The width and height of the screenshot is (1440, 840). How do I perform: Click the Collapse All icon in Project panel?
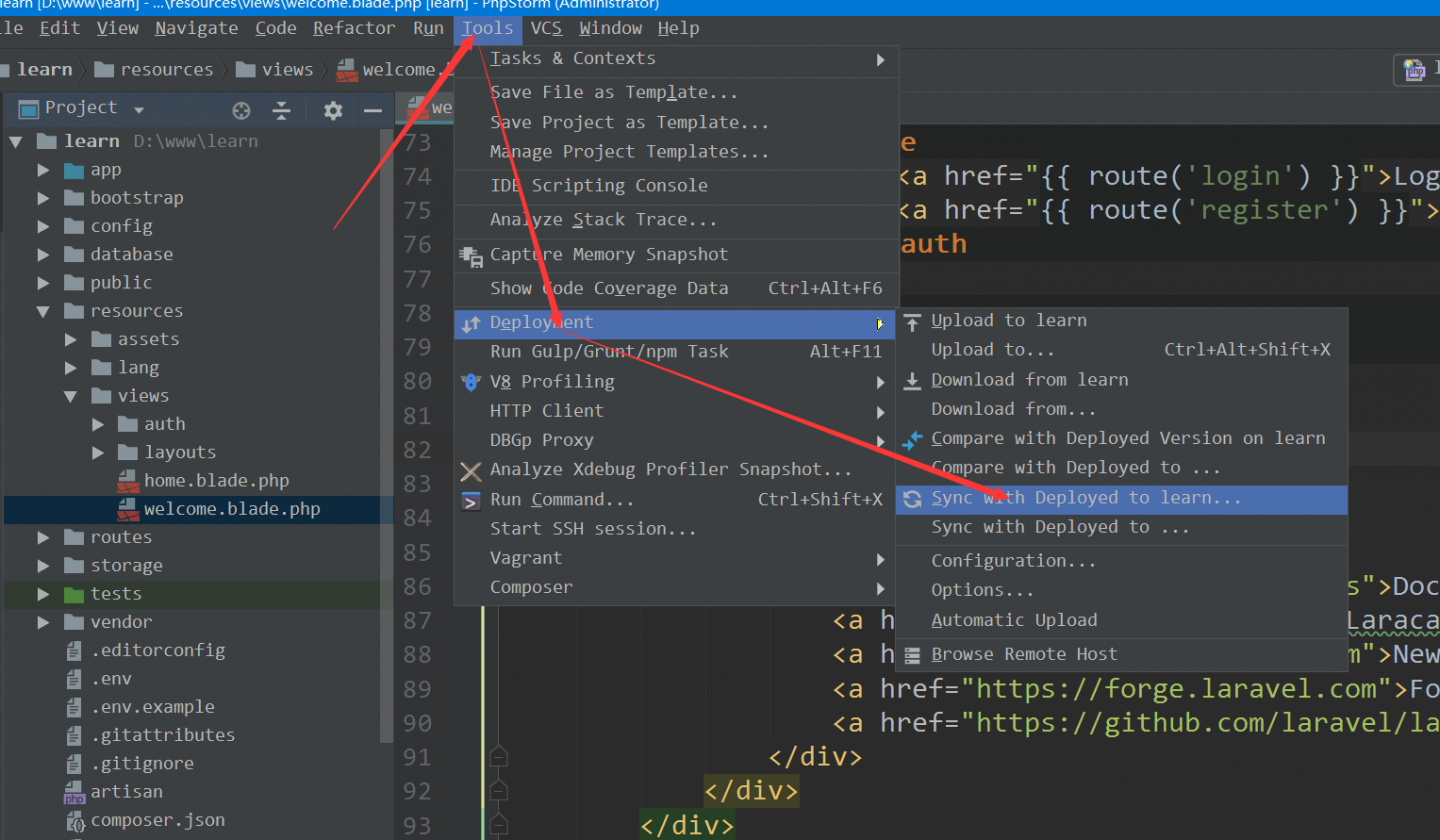click(282, 110)
